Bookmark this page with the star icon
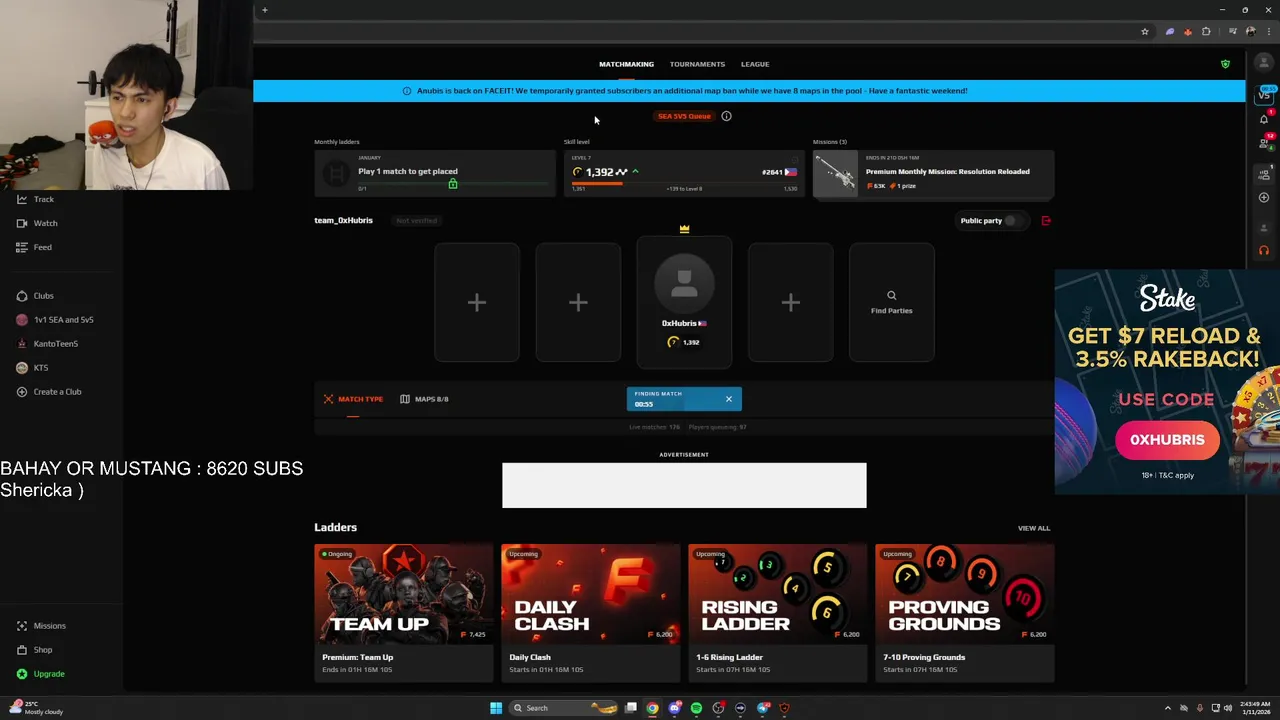1280x720 pixels. pos(1145,32)
